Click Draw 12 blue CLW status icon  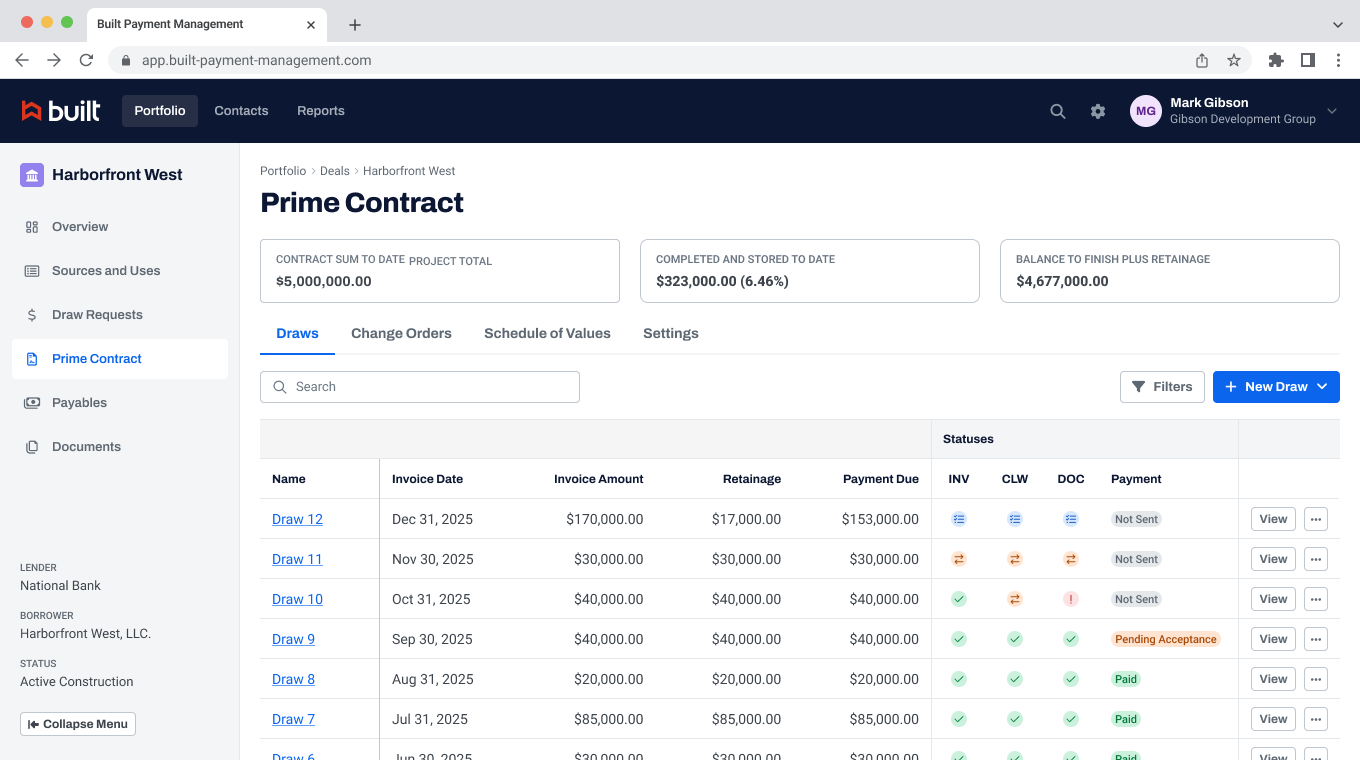(x=1015, y=519)
